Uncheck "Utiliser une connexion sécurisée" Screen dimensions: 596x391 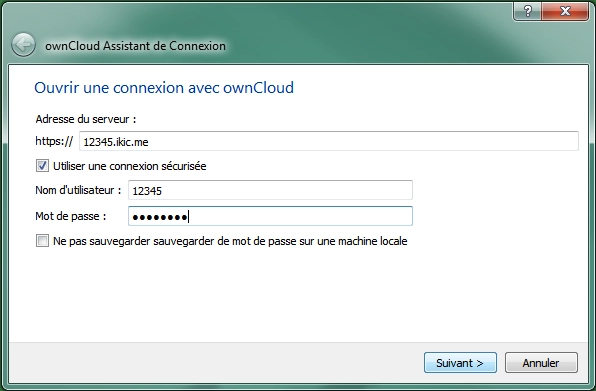point(42,166)
